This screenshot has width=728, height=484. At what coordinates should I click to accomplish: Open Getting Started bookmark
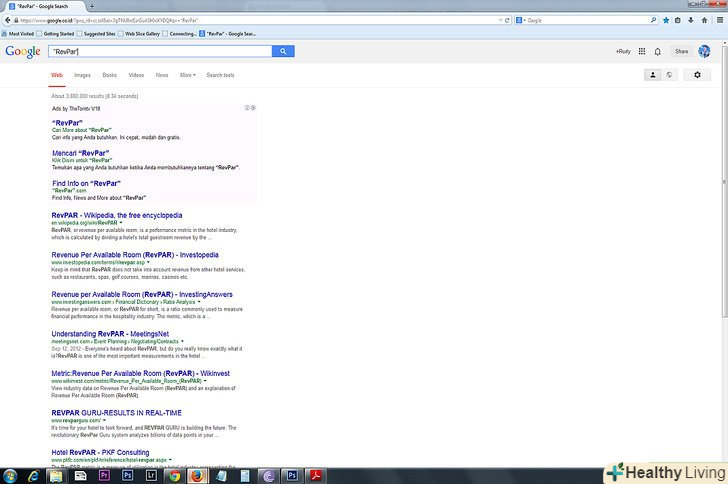pyautogui.click(x=55, y=33)
